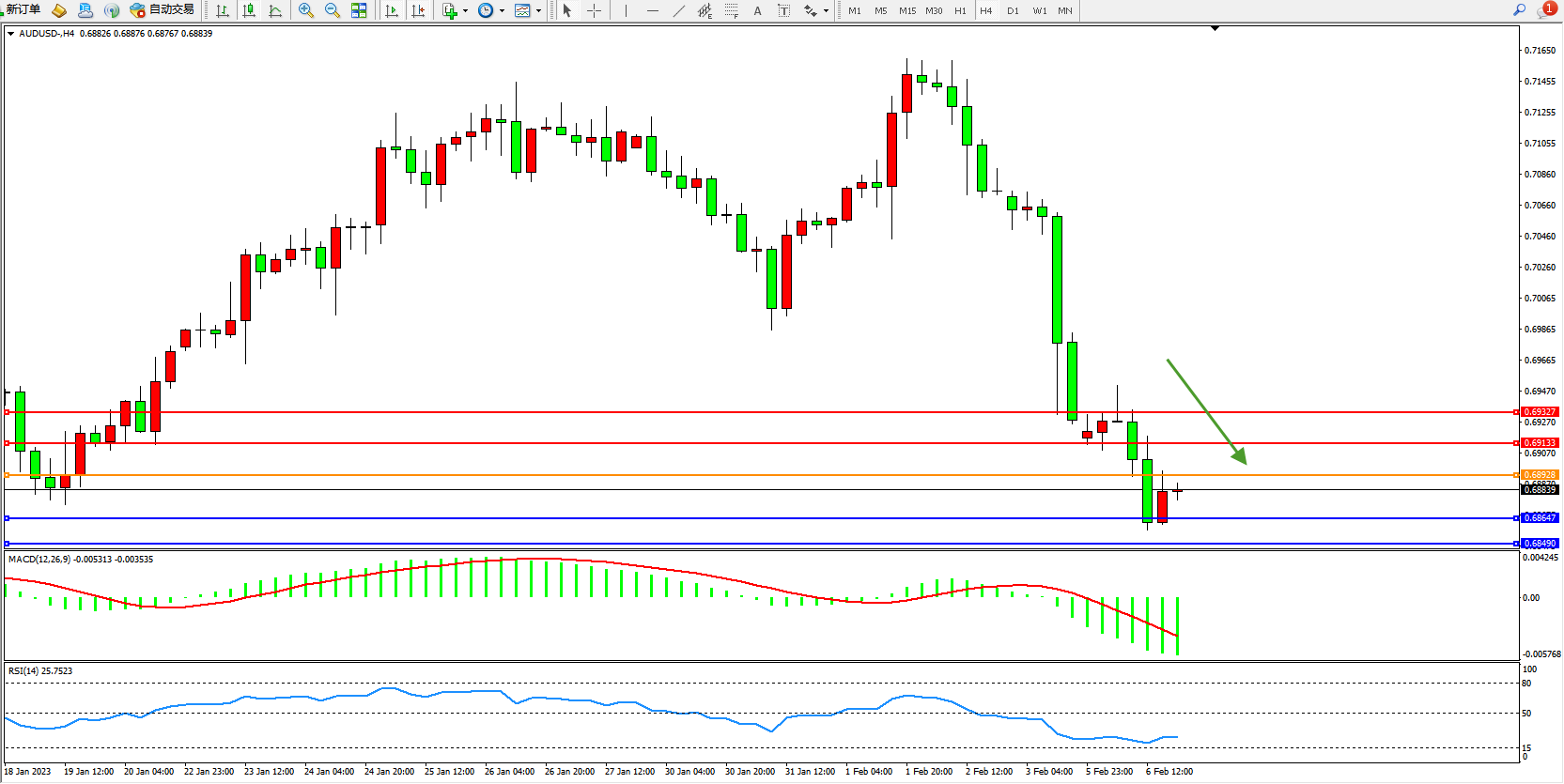Viewport: 1564px width, 784px height.
Task: Zoom out of the chart
Action: click(x=333, y=10)
